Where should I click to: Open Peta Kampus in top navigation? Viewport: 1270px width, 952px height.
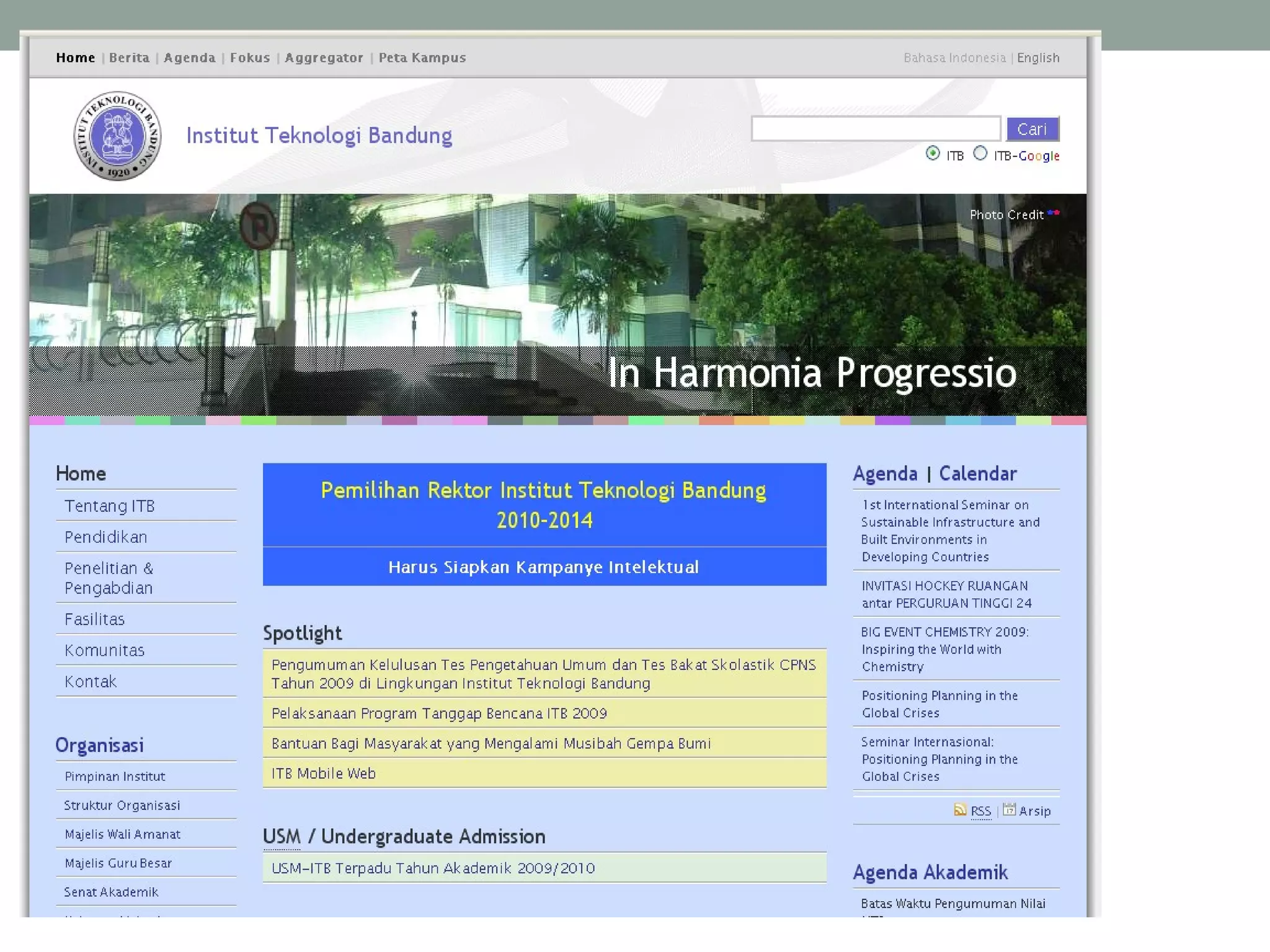pos(422,58)
